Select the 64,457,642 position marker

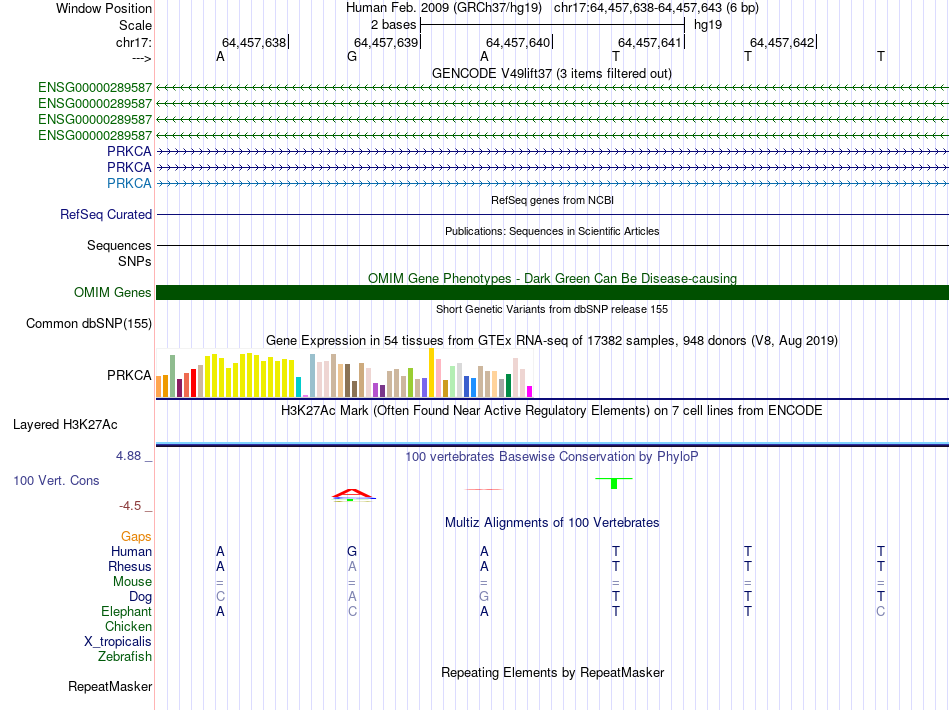pyautogui.click(x=782, y=42)
